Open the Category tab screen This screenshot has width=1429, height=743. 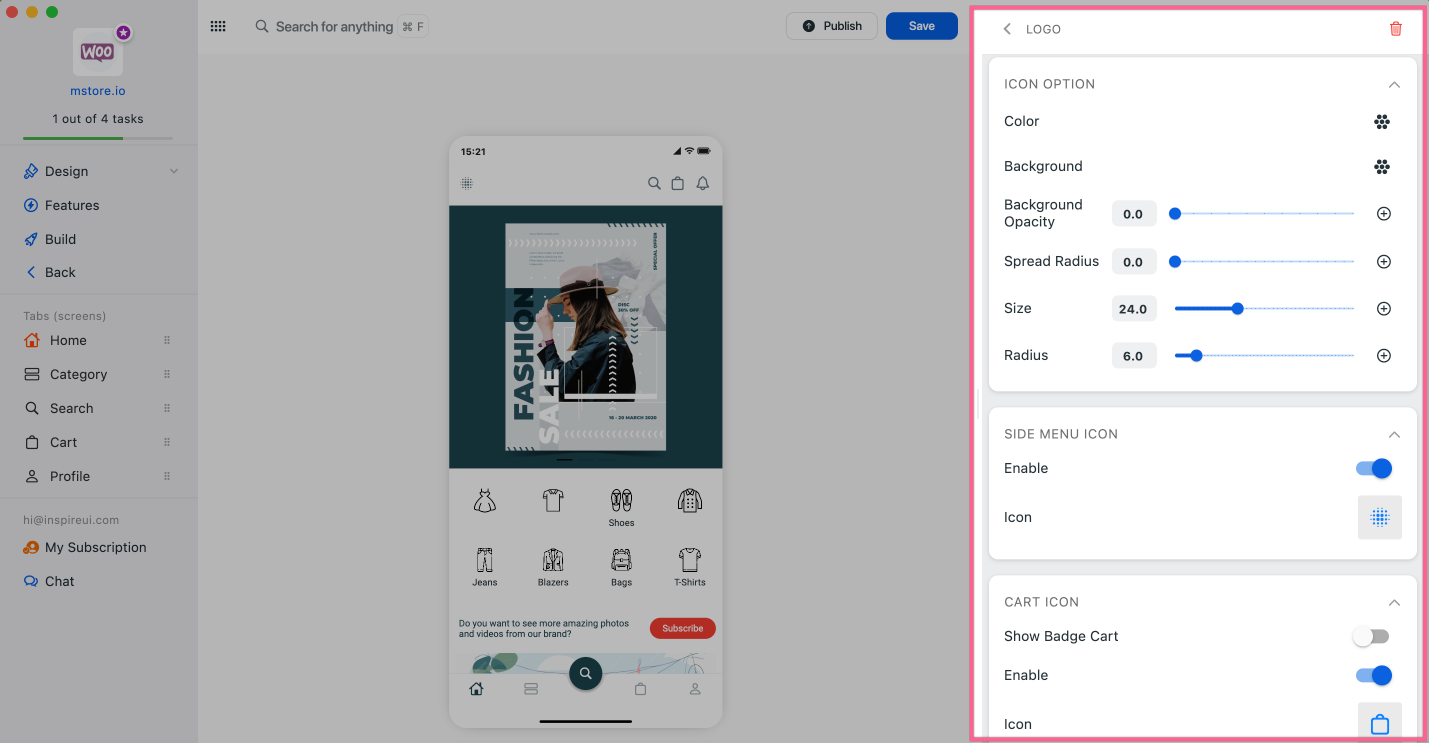pyautogui.click(x=78, y=374)
